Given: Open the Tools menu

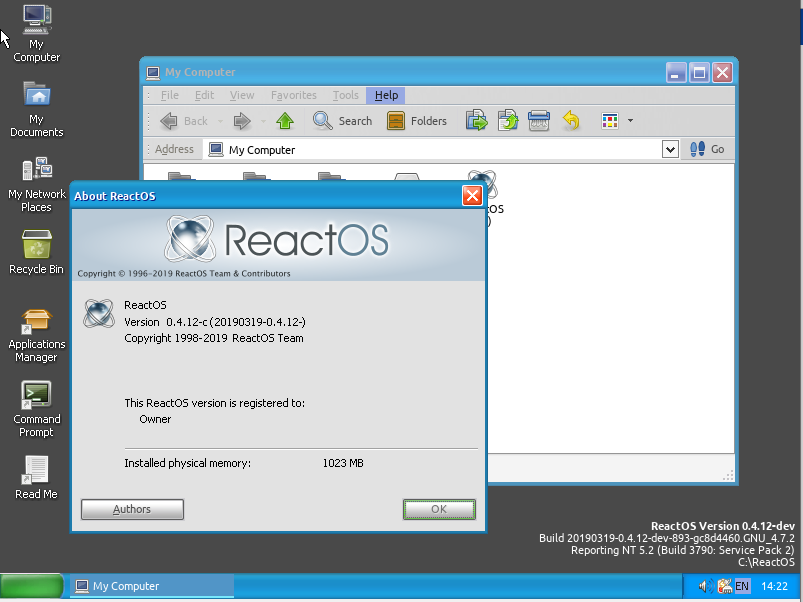Looking at the screenshot, I should [345, 95].
